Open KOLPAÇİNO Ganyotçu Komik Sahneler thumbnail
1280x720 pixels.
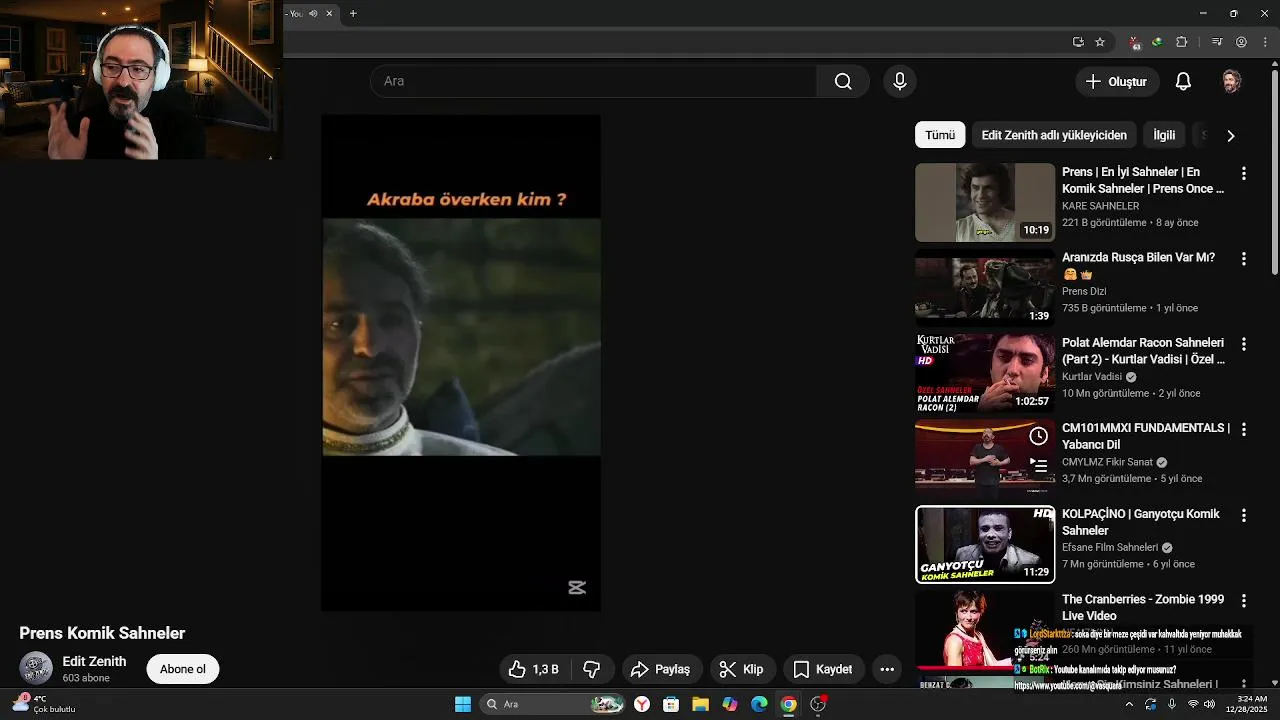[985, 544]
